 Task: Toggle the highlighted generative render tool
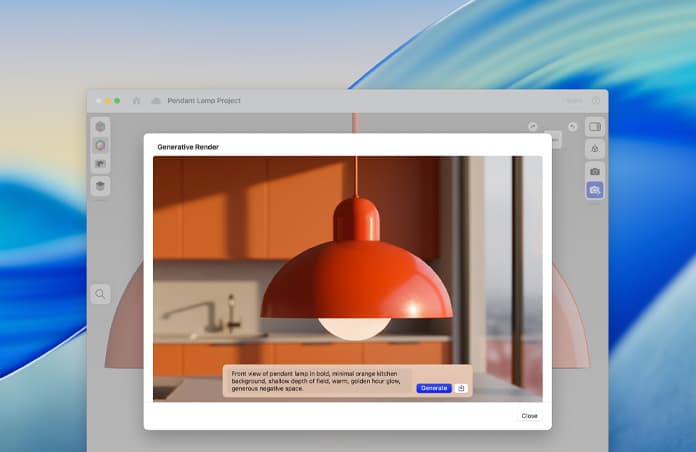595,190
